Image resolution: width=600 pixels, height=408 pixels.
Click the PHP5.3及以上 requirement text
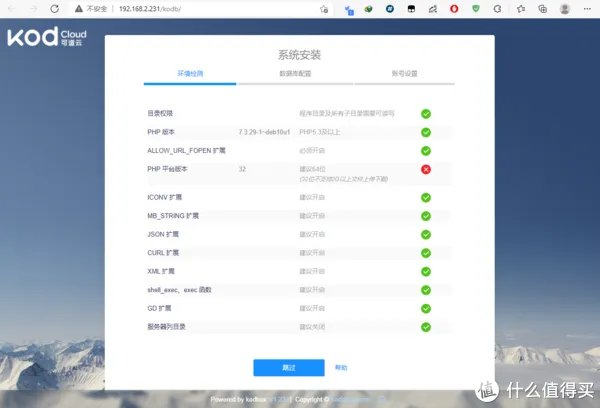point(320,132)
